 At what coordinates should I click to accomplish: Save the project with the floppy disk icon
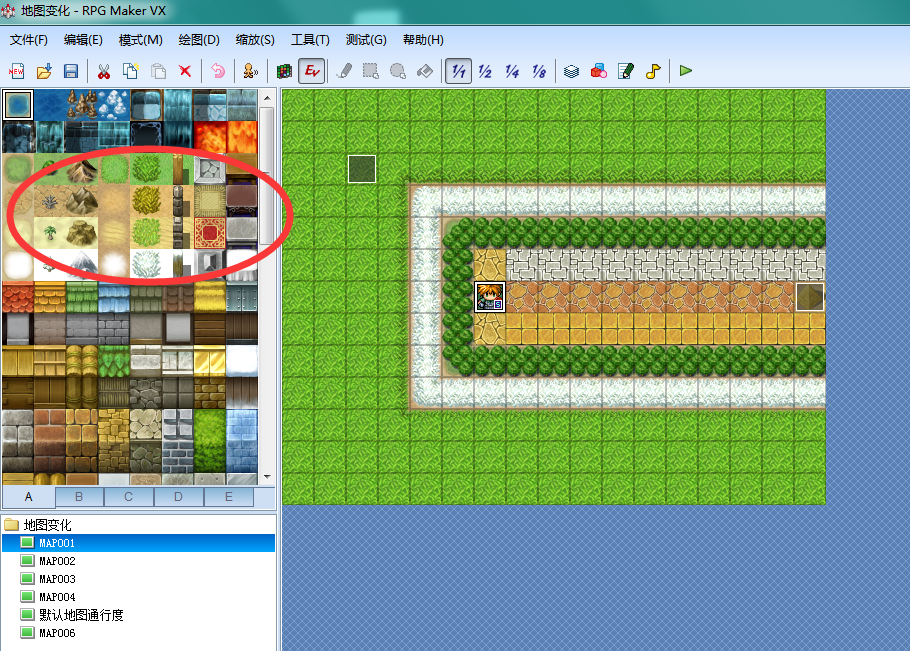(71, 71)
